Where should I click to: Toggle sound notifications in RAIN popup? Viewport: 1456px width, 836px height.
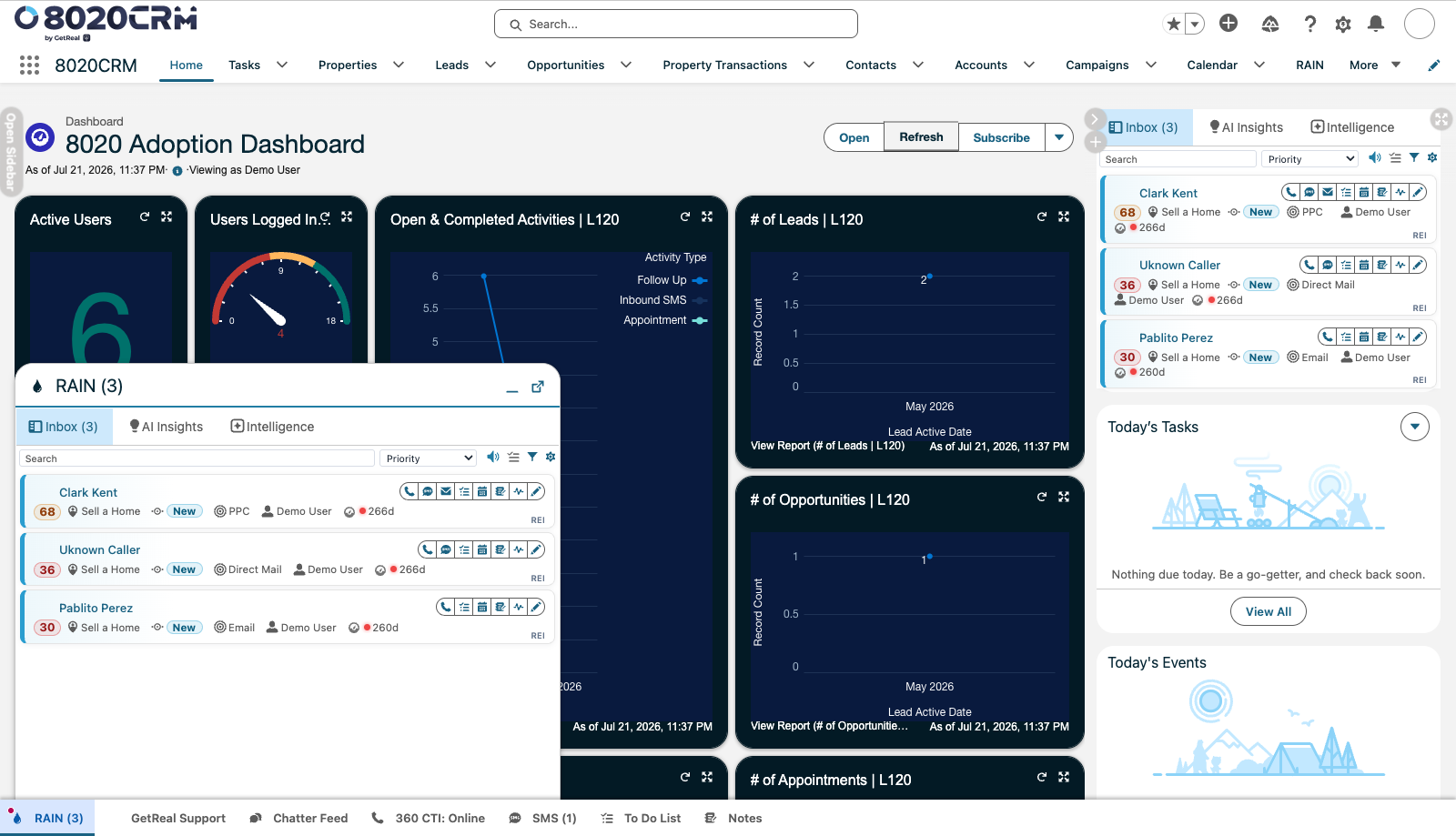[x=492, y=457]
